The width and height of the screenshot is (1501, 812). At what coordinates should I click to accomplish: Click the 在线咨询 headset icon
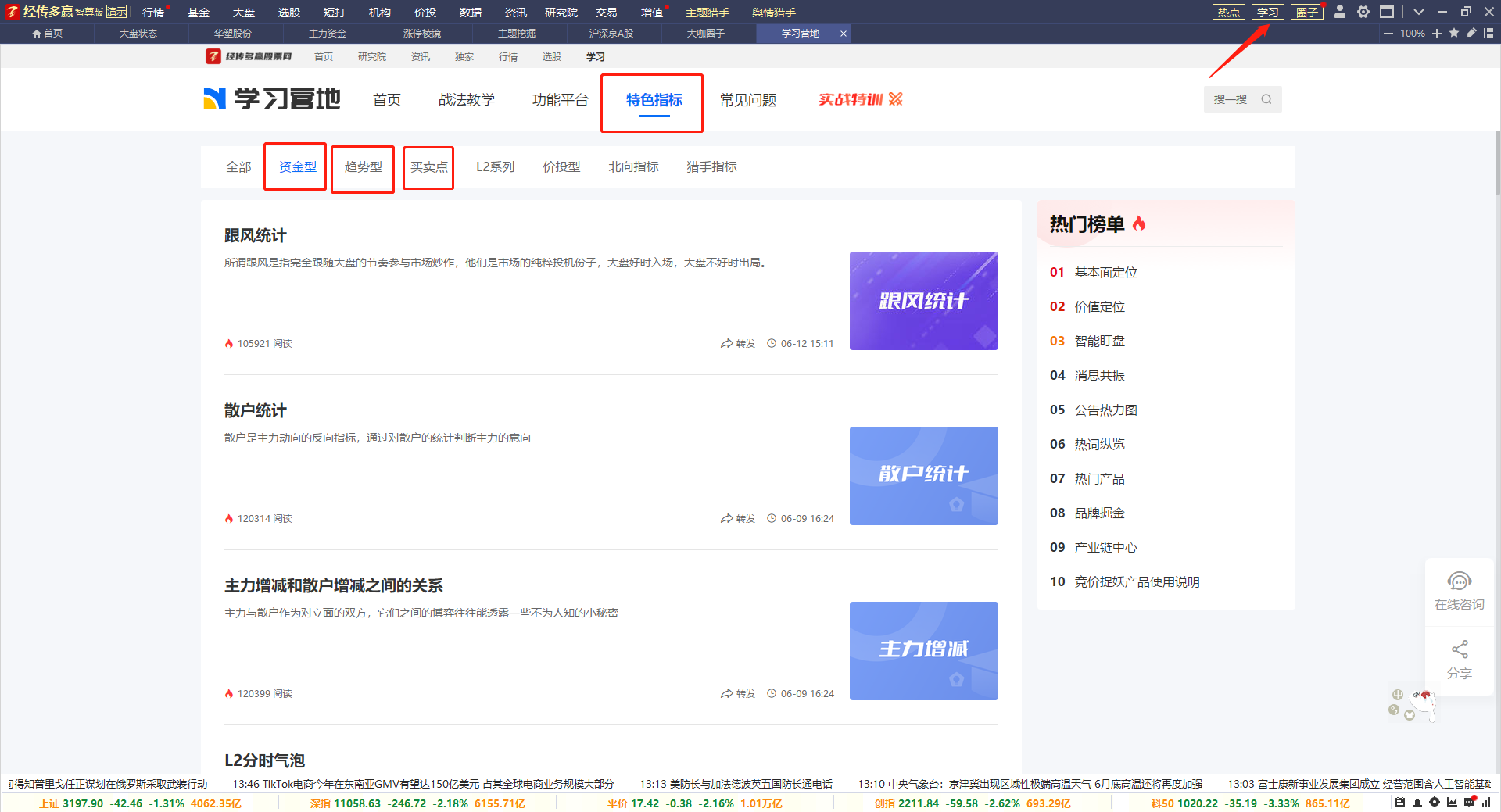point(1459,581)
